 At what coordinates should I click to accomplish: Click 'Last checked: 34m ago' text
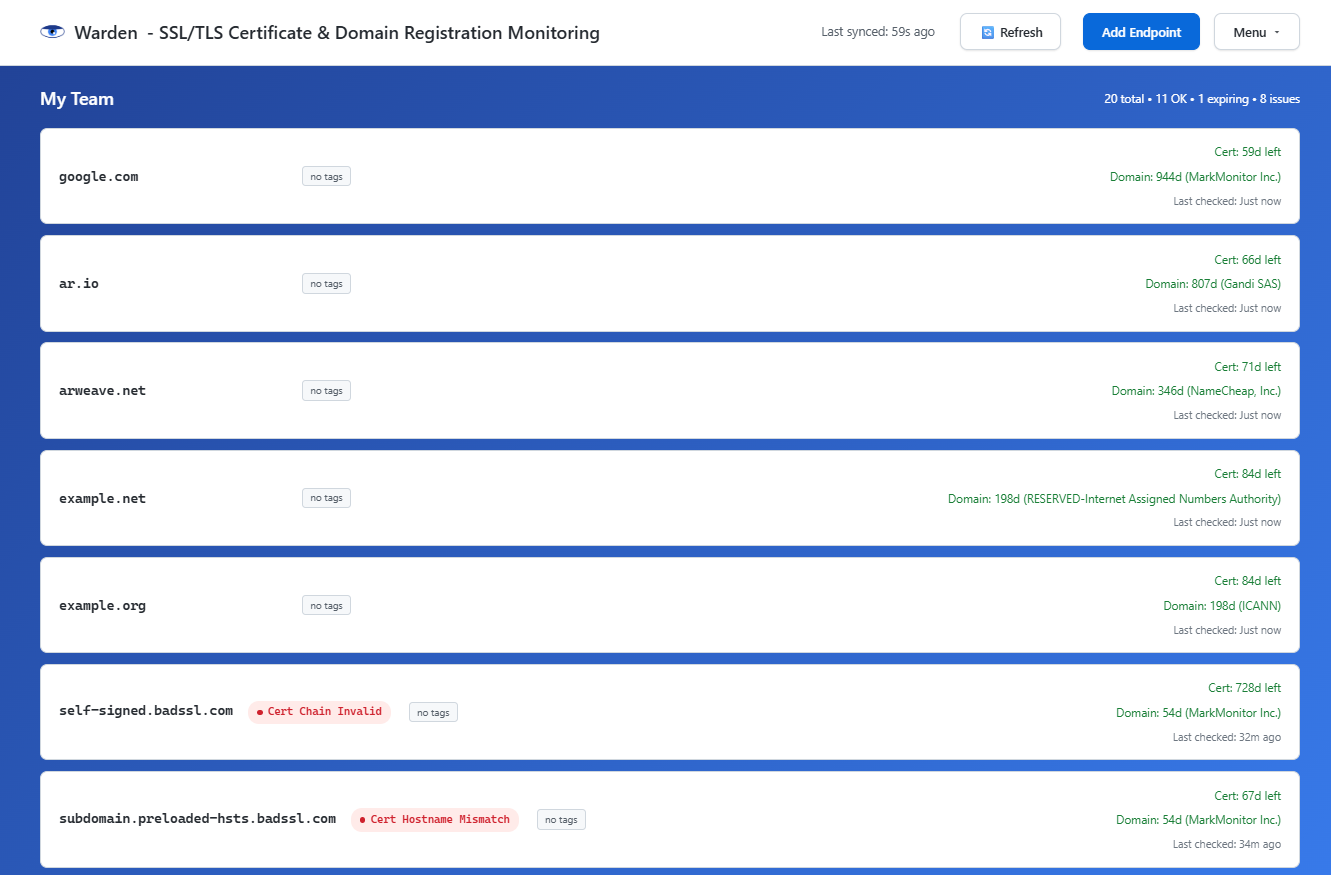click(x=1227, y=844)
